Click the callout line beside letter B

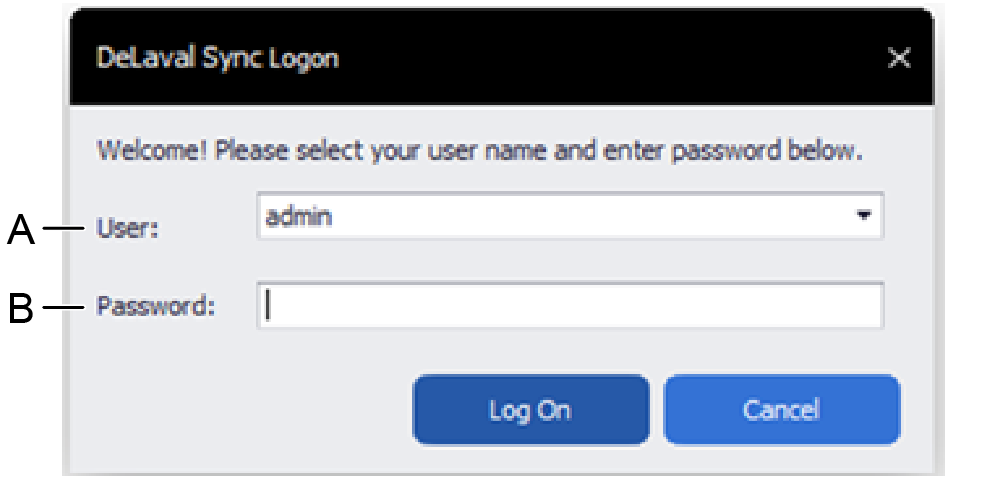(66, 307)
